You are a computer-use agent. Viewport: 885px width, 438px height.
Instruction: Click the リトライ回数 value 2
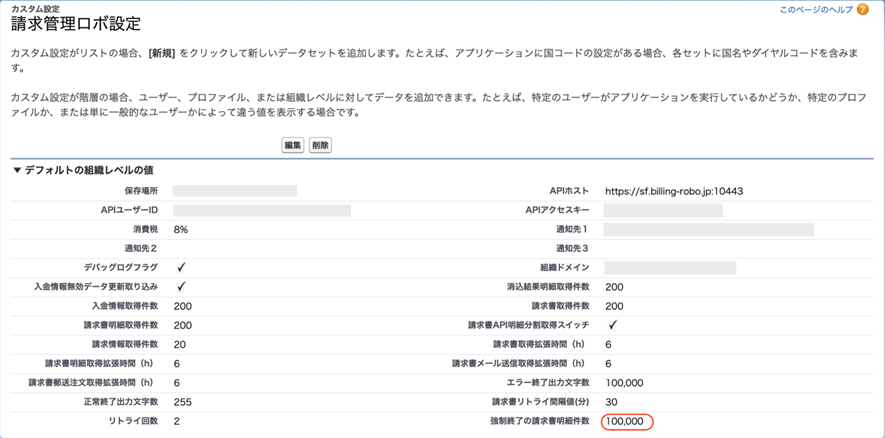pyautogui.click(x=177, y=421)
